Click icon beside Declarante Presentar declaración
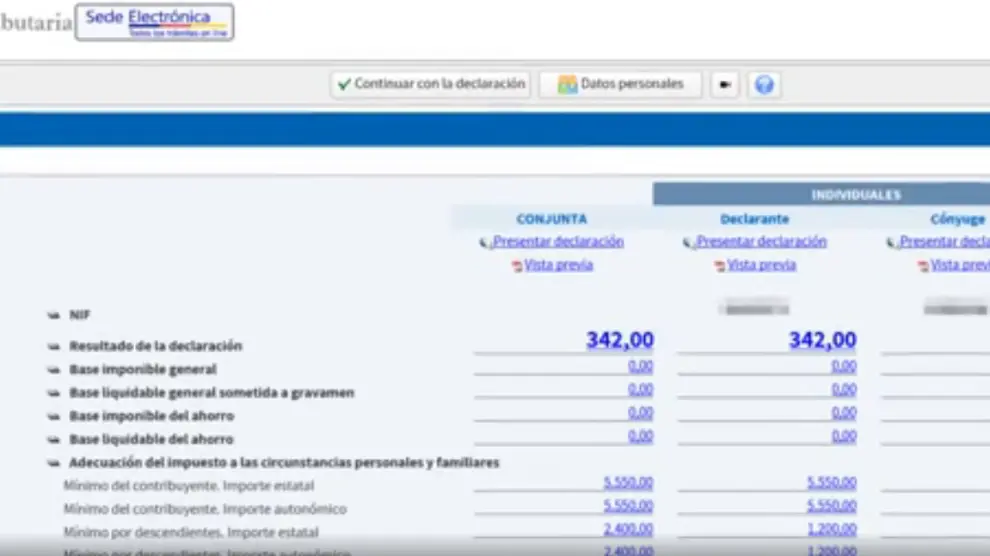Viewport: 990px width, 556px height. (688, 242)
